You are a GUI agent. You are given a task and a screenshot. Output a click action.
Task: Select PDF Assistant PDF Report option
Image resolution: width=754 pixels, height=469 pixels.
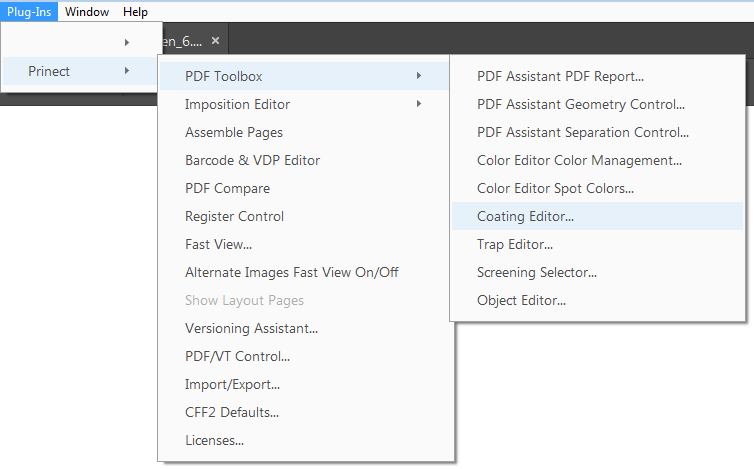pyautogui.click(x=560, y=76)
